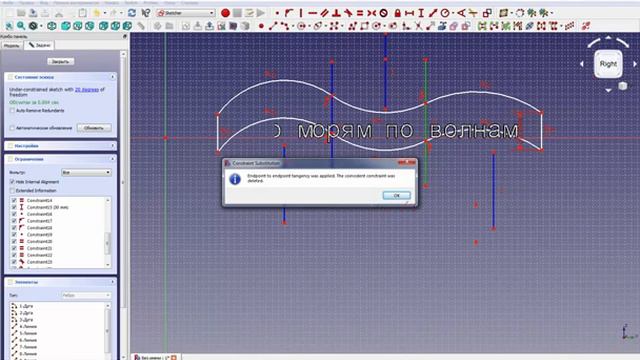This screenshot has height=360, width=640.
Task: Apply horizontal distance constraint icon
Action: 409,13
